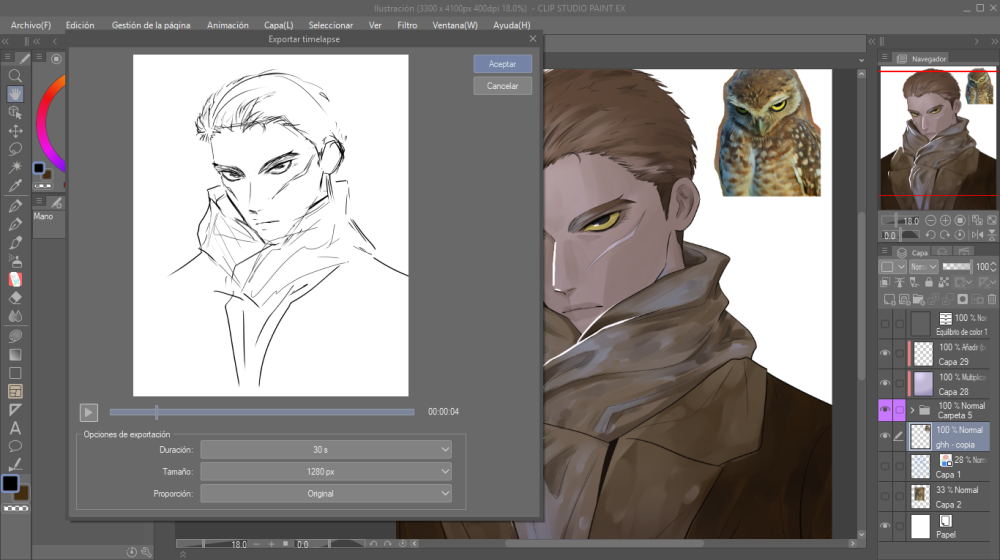
Task: Toggle lock box on Capa 29
Action: [899, 353]
